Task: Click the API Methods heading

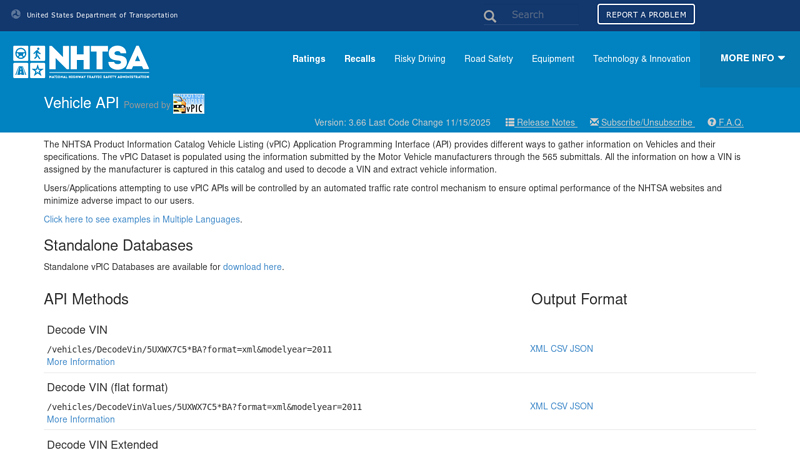Action: coord(86,299)
